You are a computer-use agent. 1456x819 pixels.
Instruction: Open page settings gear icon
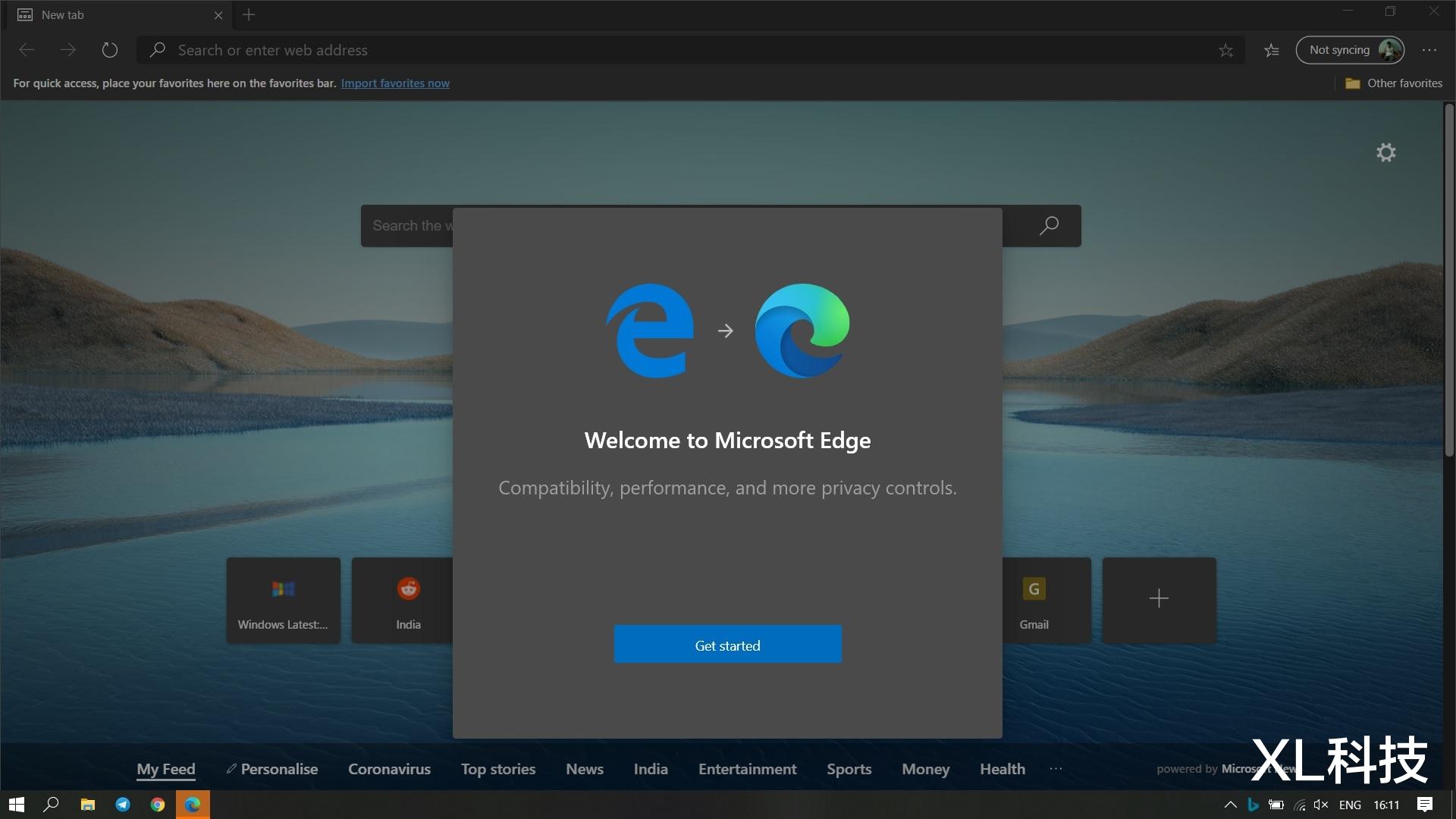click(x=1385, y=152)
